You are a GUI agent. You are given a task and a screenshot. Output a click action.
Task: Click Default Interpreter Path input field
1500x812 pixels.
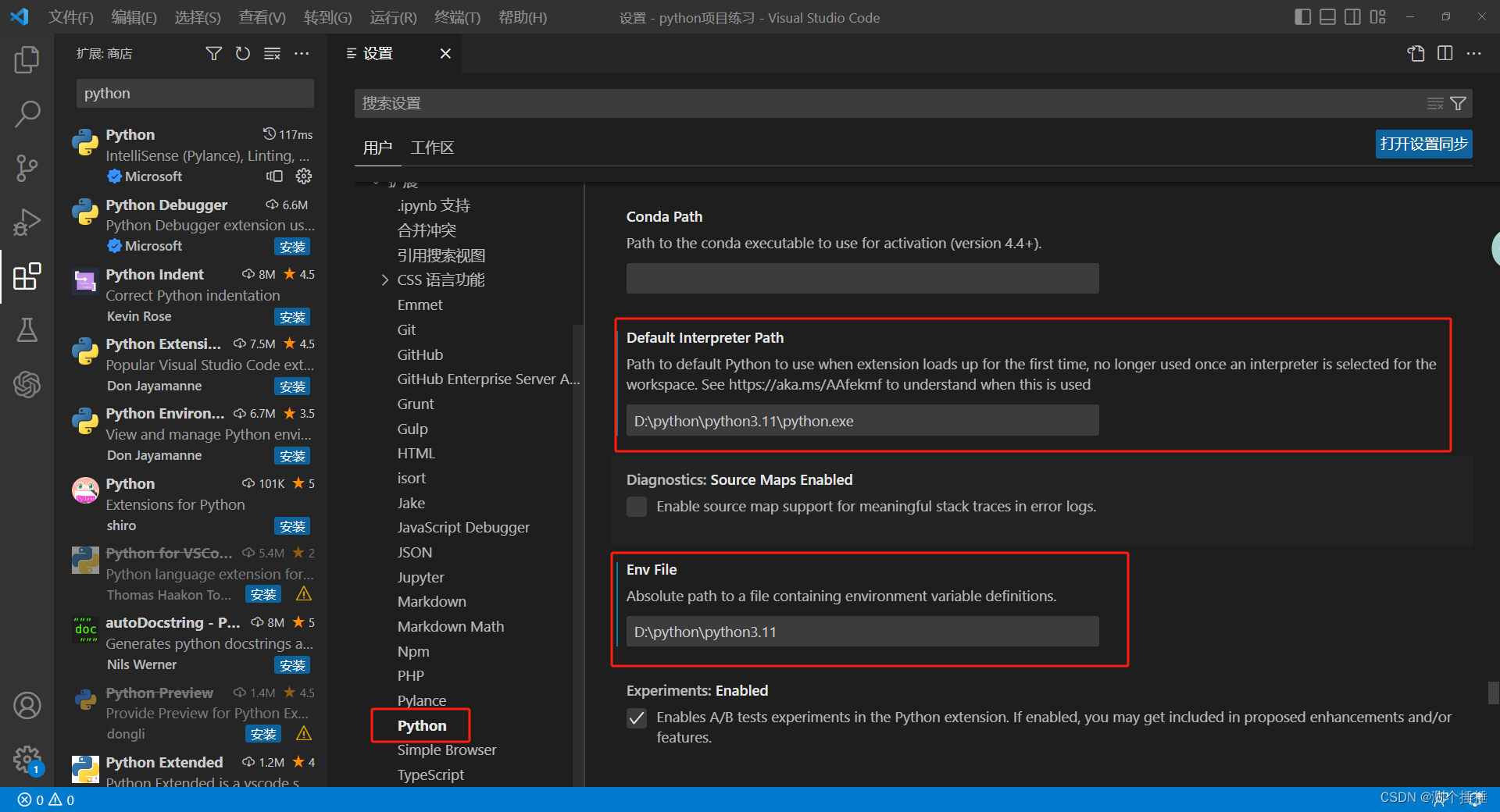click(x=862, y=421)
